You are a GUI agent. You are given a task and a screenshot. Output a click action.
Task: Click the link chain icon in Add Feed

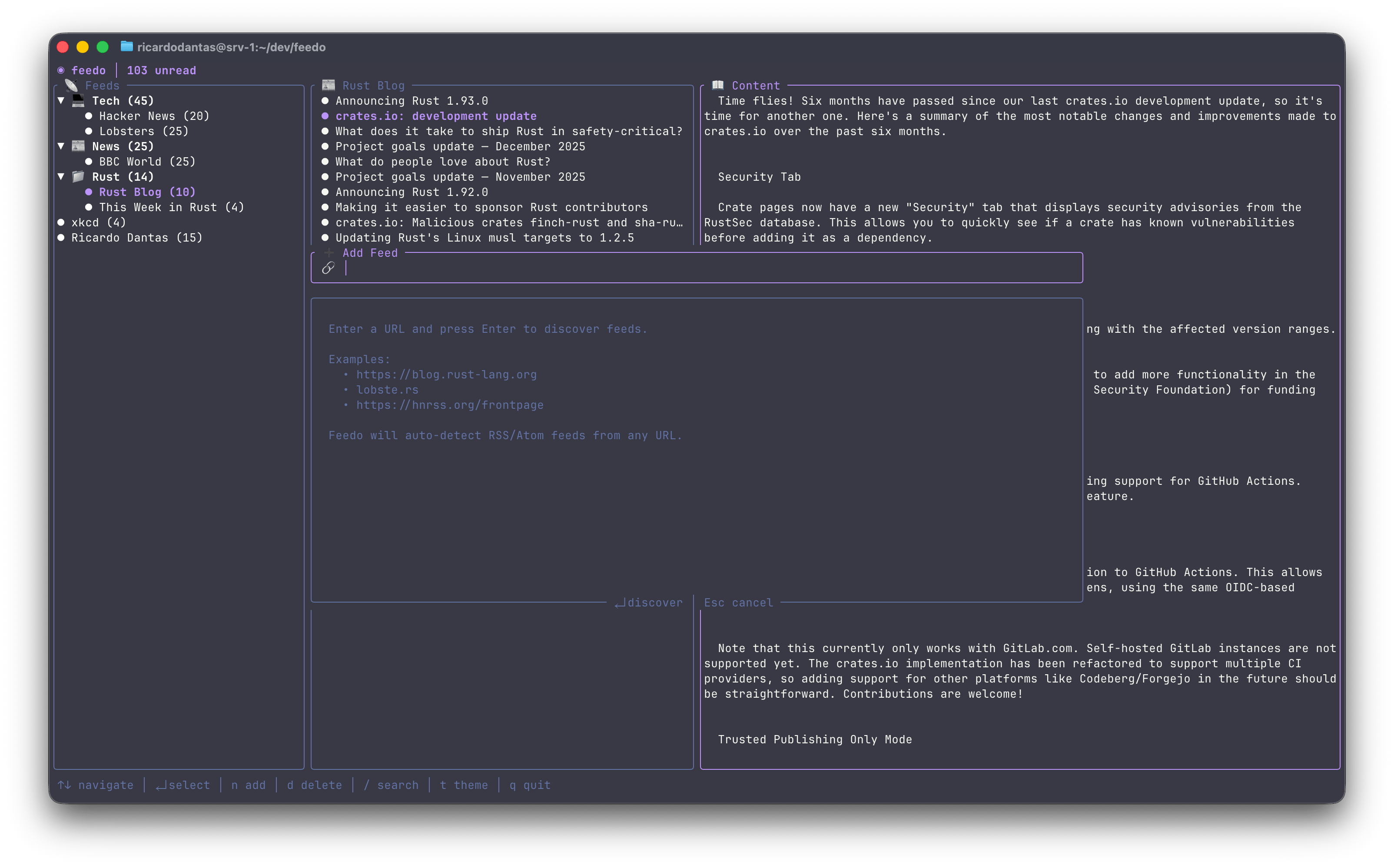click(329, 268)
